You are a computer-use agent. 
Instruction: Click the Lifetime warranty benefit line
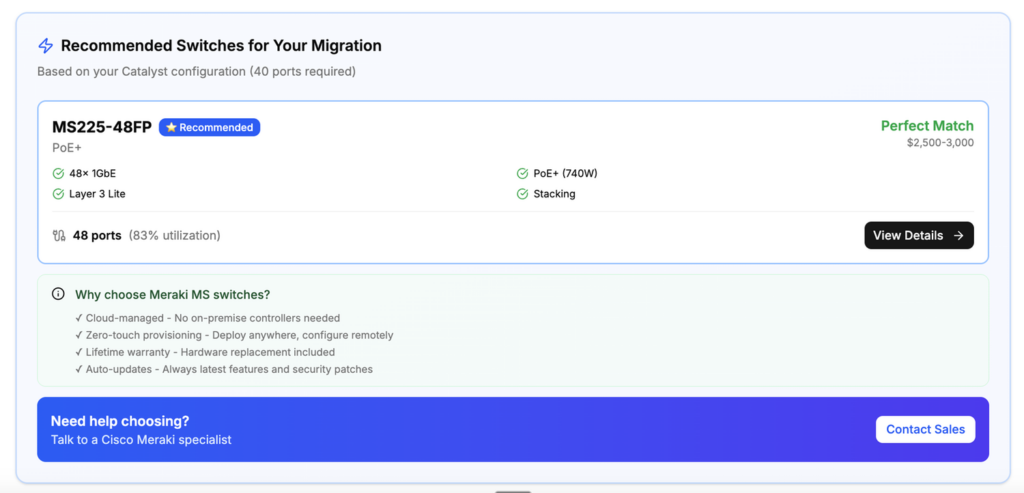(x=210, y=352)
